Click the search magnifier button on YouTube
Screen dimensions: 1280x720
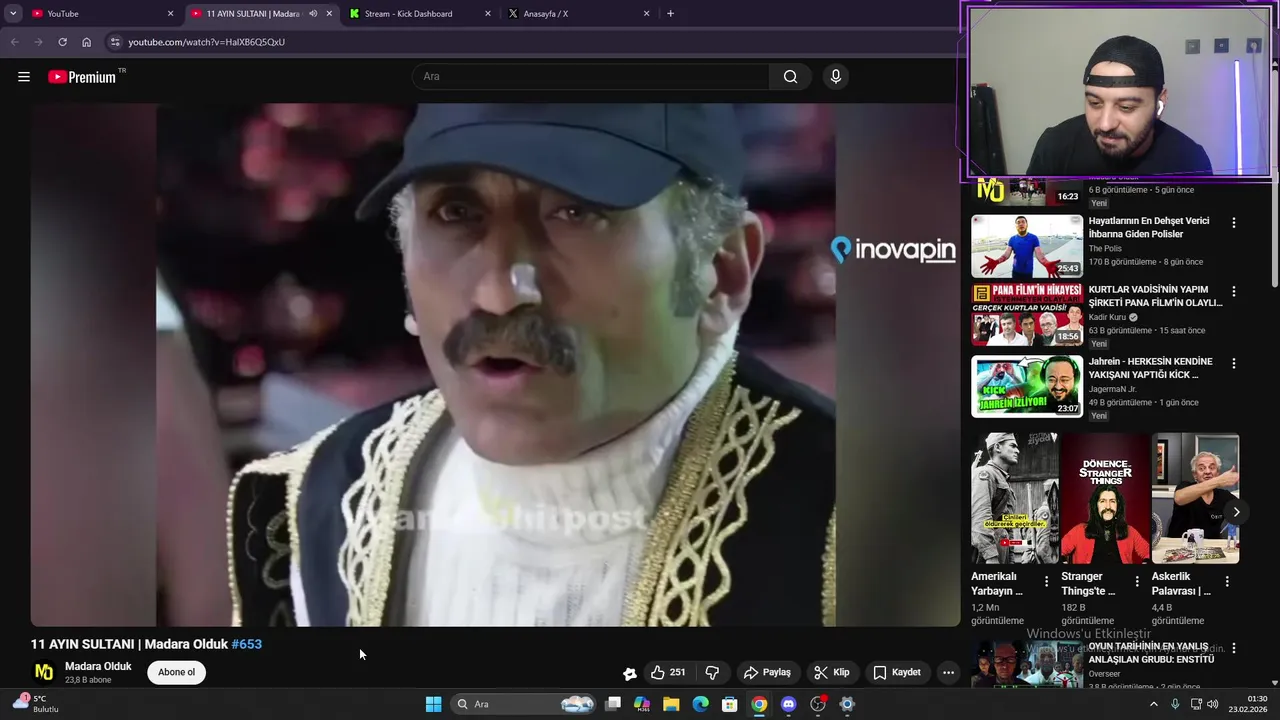[790, 77]
